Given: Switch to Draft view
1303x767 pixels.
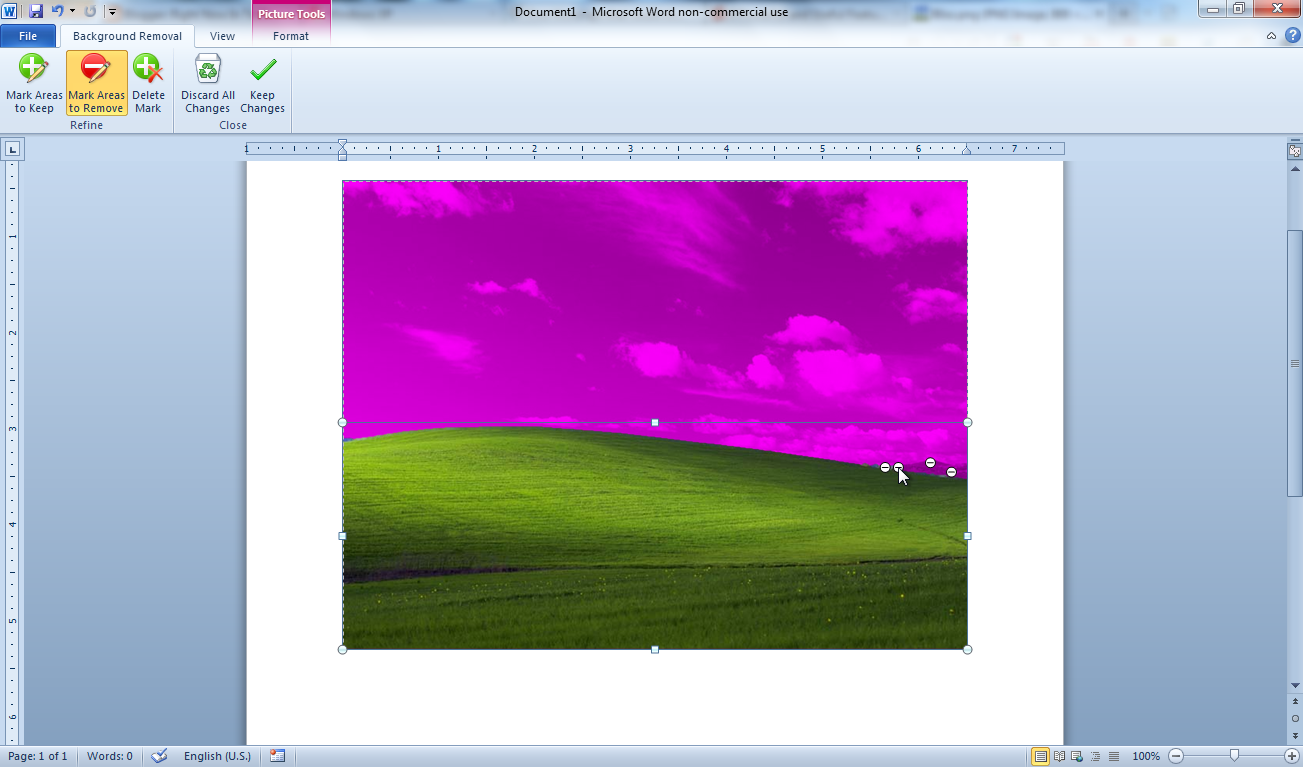Looking at the screenshot, I should [1114, 756].
